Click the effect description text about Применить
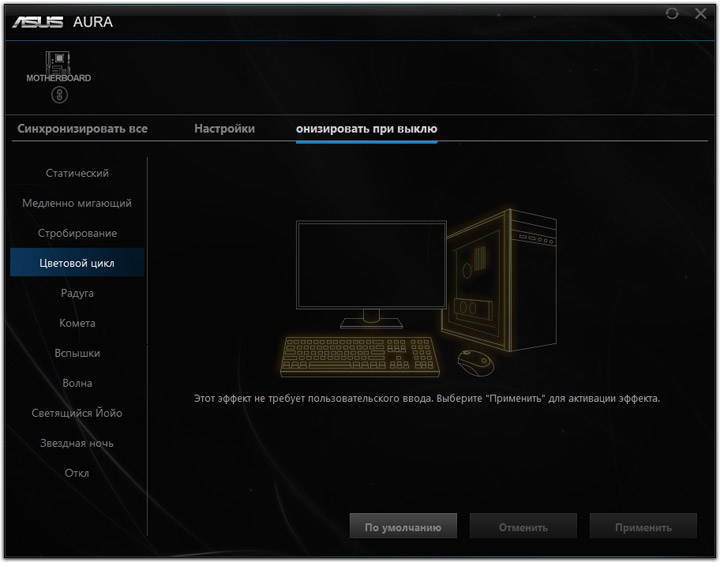 427,399
